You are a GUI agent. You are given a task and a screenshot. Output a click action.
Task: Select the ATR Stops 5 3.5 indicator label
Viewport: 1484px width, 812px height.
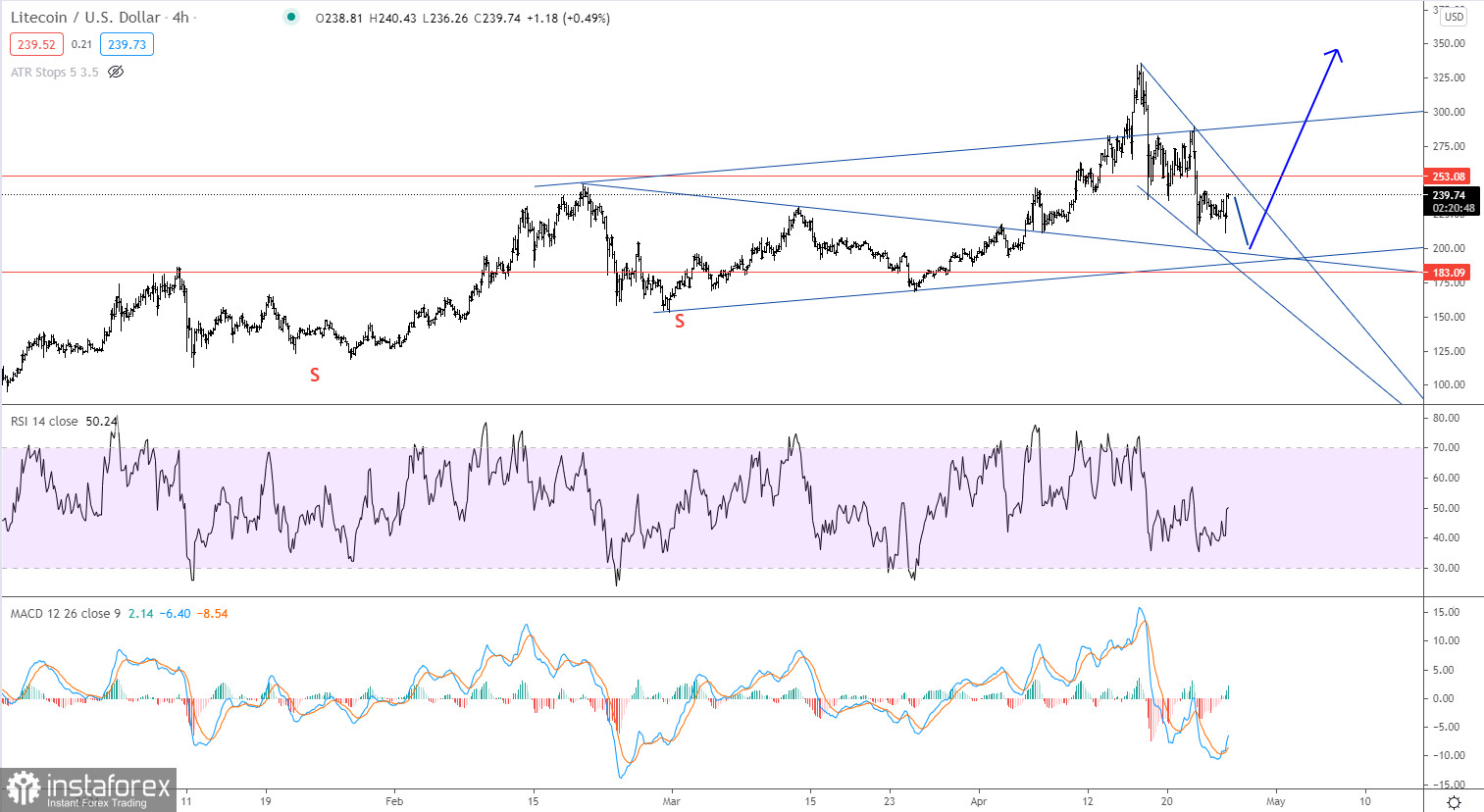pyautogui.click(x=55, y=72)
